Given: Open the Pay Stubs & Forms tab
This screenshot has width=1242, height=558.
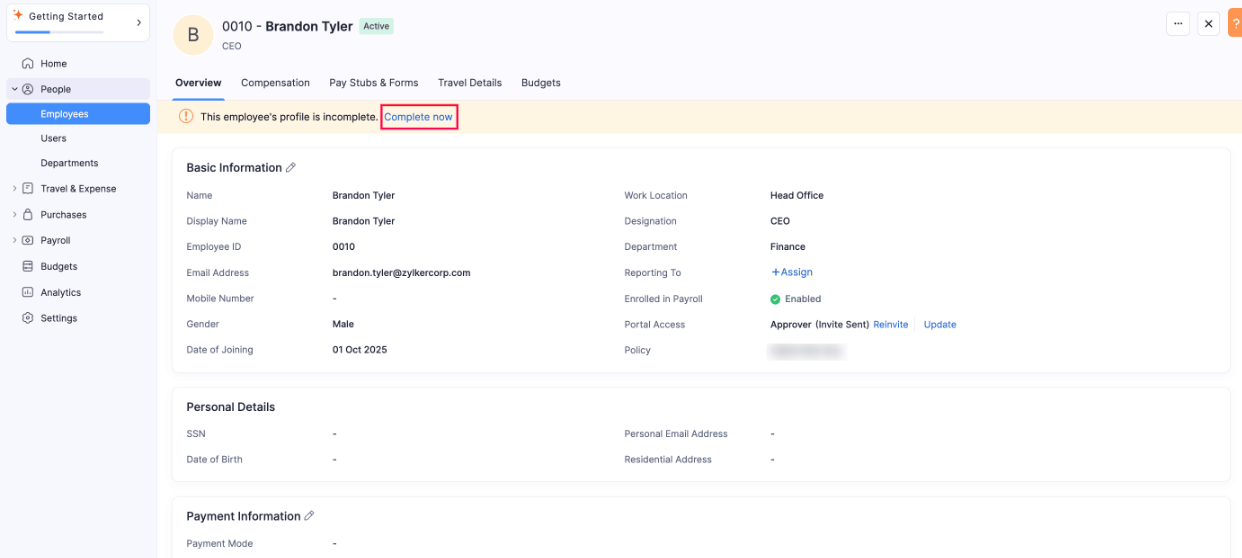Looking at the screenshot, I should click(374, 83).
